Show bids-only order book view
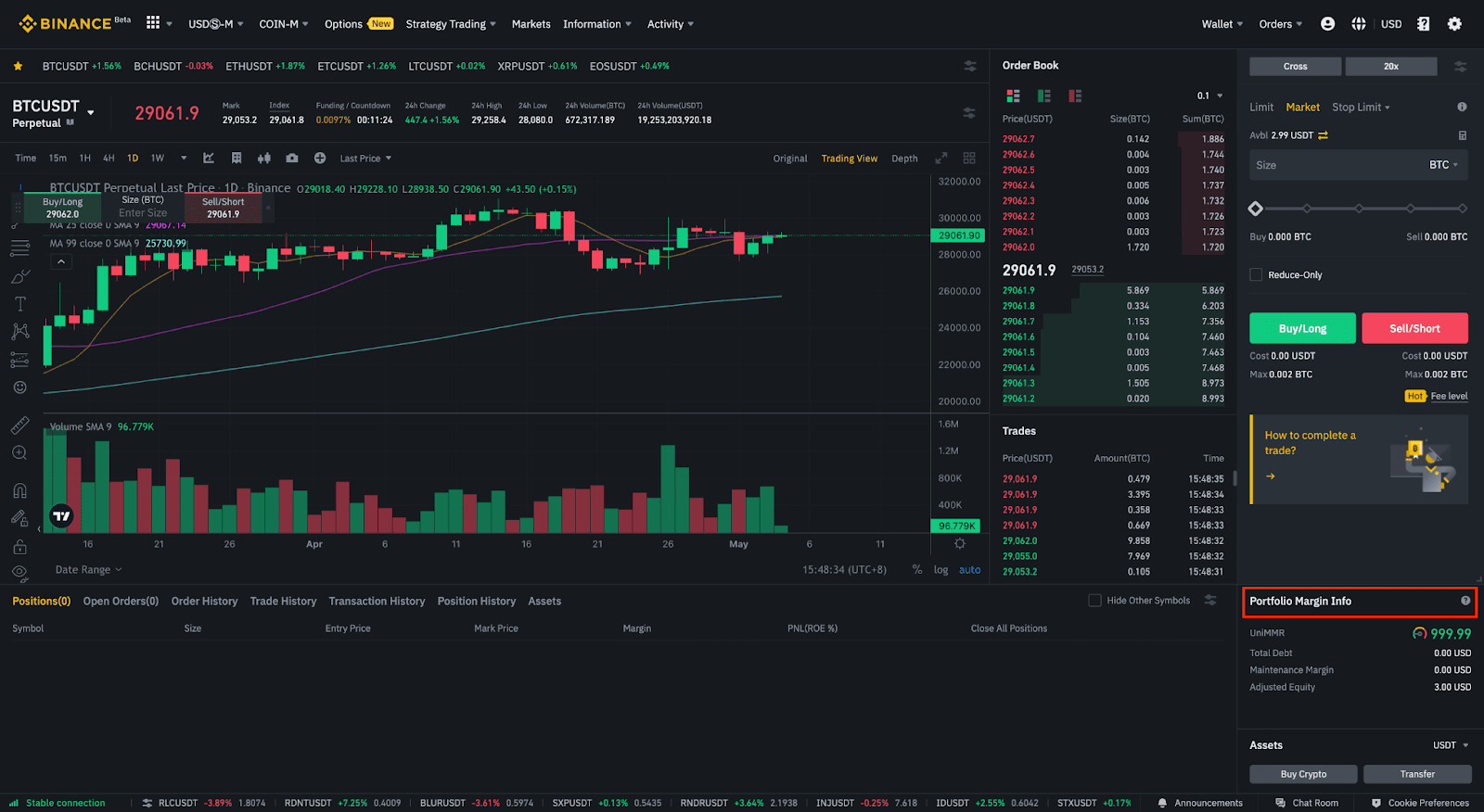The height and width of the screenshot is (812, 1484). pyautogui.click(x=1043, y=95)
